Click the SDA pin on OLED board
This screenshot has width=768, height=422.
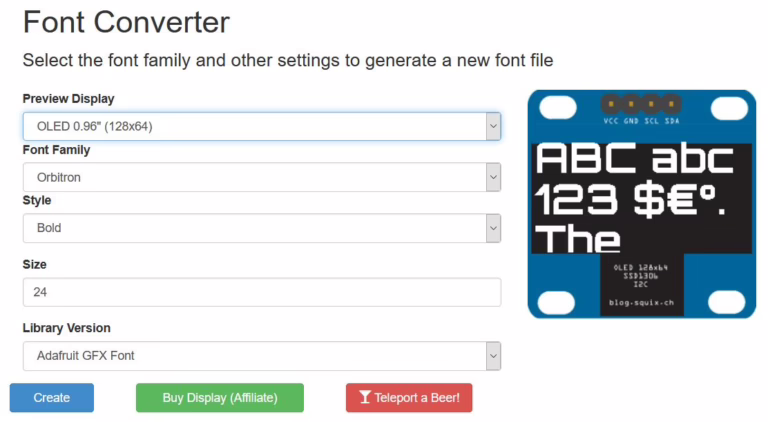(x=671, y=104)
